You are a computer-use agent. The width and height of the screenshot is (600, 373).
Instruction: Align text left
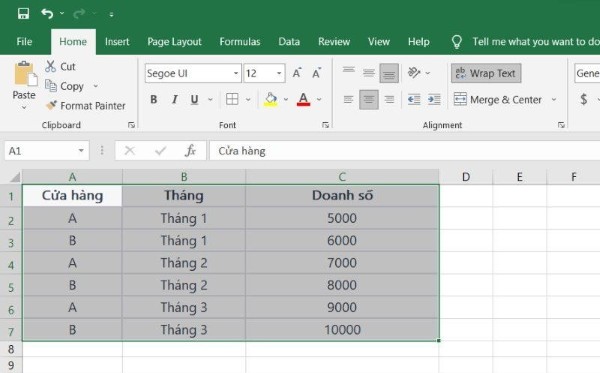click(348, 99)
